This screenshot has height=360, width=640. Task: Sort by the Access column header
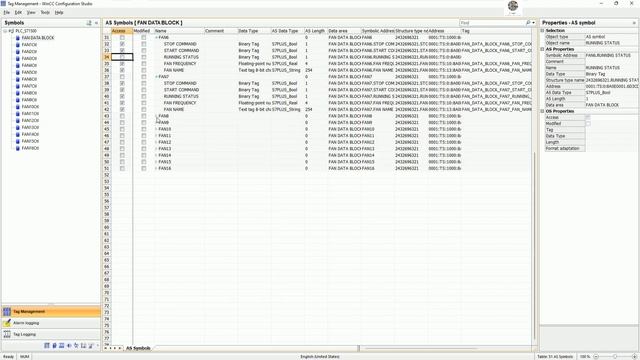pos(122,31)
